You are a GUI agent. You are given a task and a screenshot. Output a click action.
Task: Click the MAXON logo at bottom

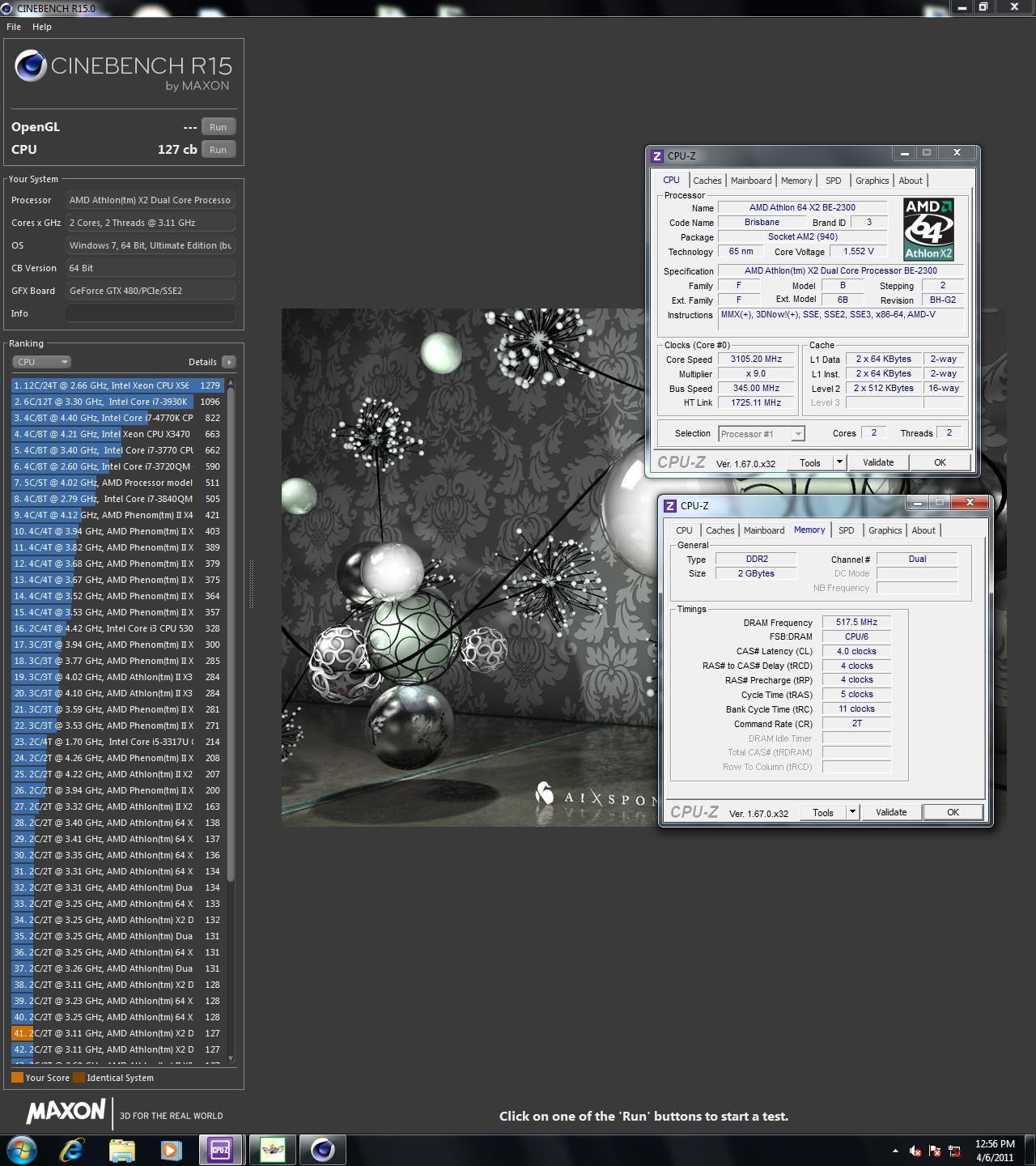point(66,1113)
